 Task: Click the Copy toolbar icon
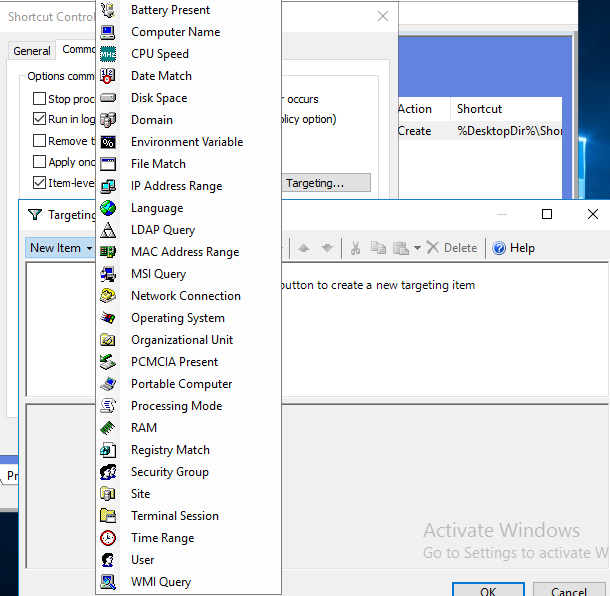pyautogui.click(x=378, y=248)
